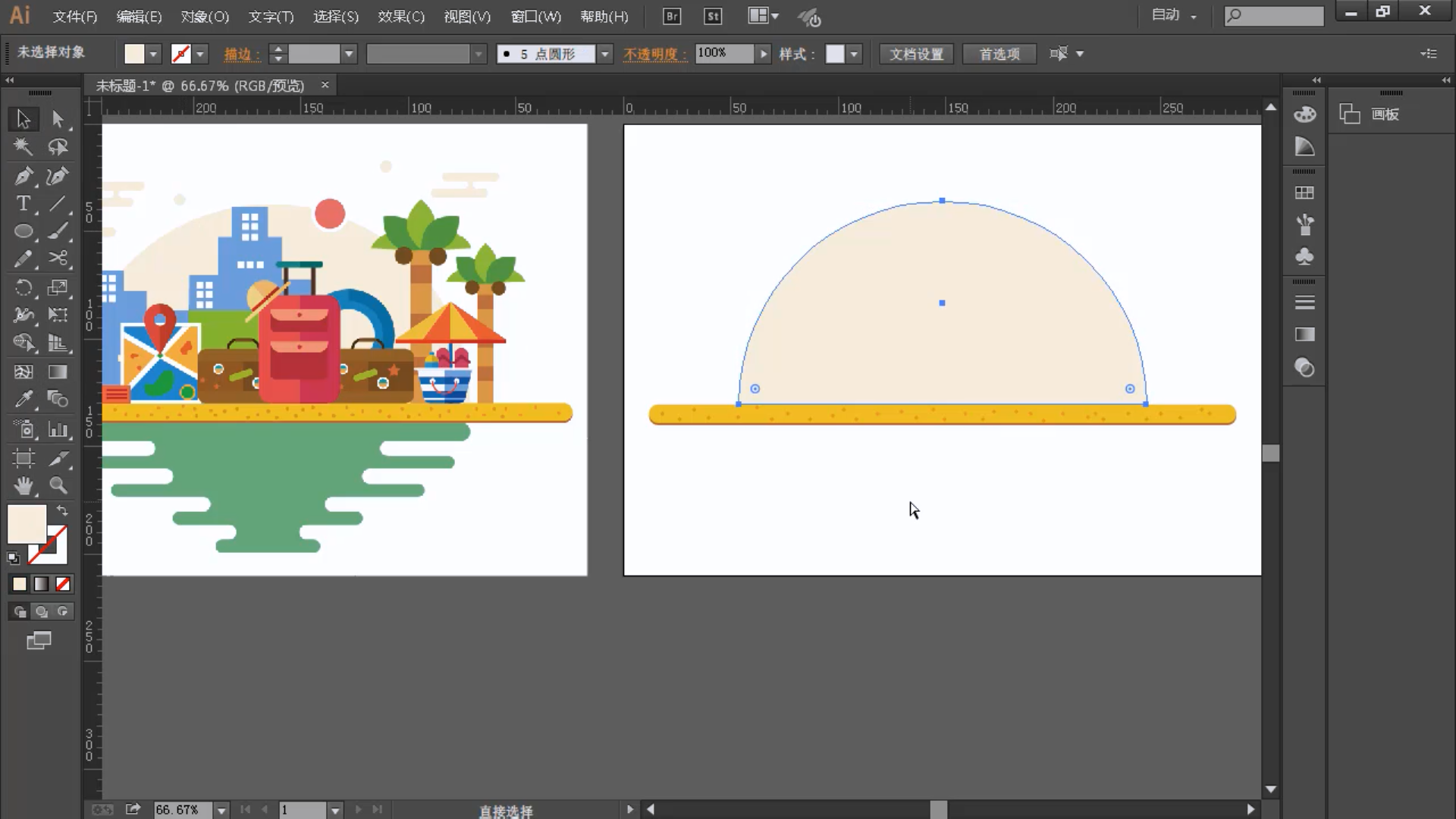1456x819 pixels.
Task: Toggle visibility of the 画板 (Artboard) panel
Action: tap(1386, 113)
